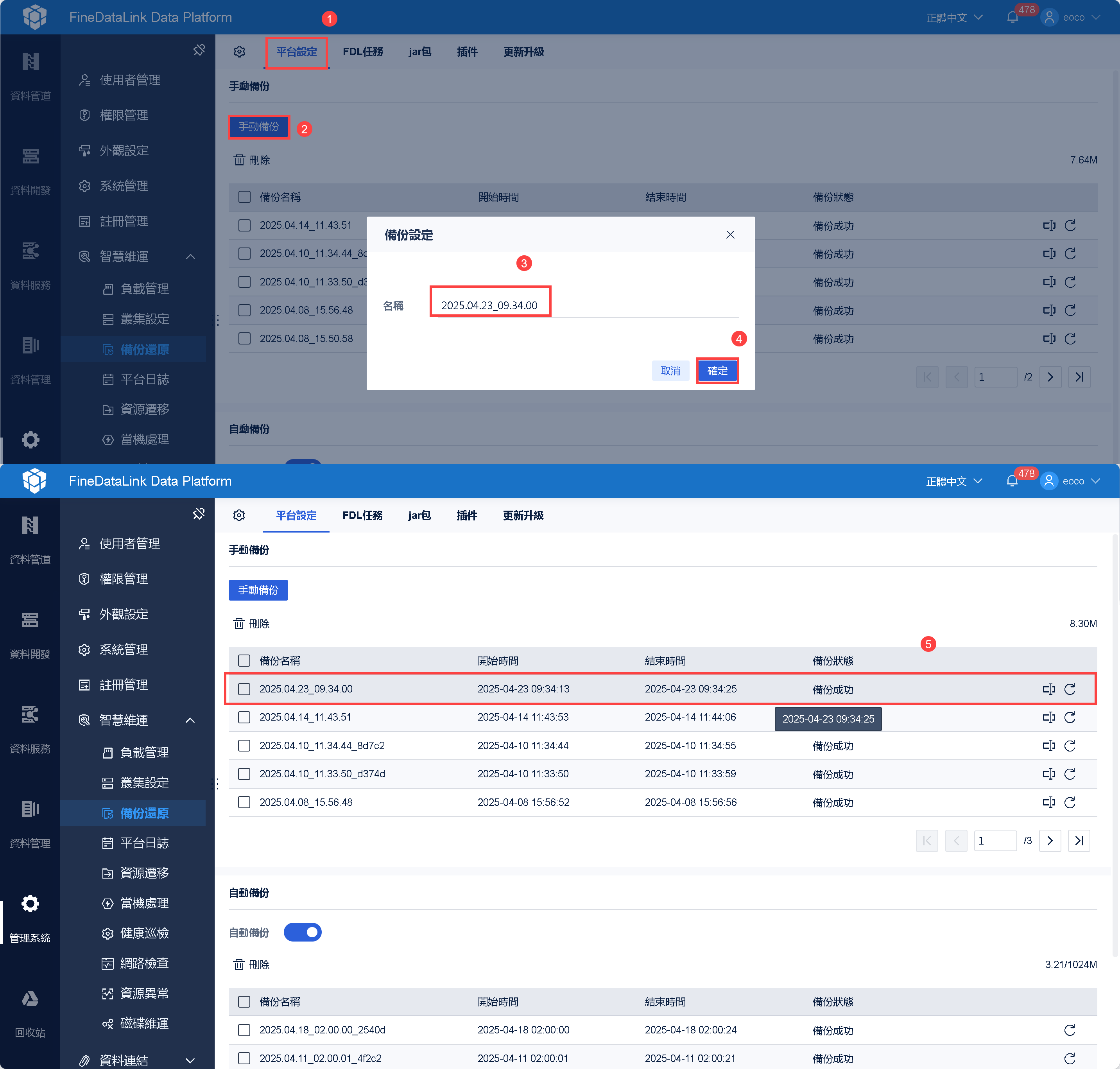Viewport: 1120px width, 1069px height.
Task: Click 資料服務 icon in the undimmed page
Action: click(30, 714)
